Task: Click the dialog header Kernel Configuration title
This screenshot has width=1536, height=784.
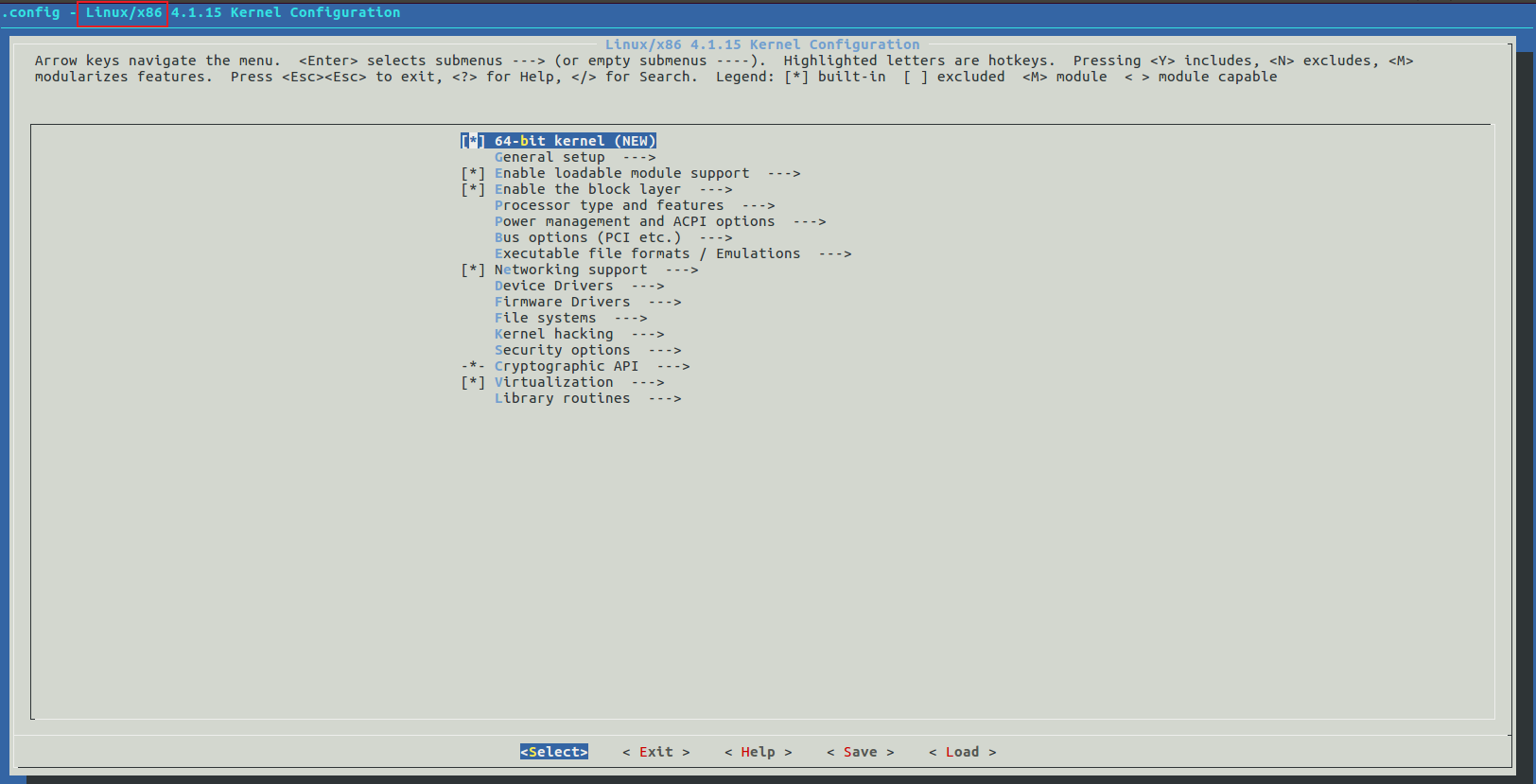Action: pos(762,44)
